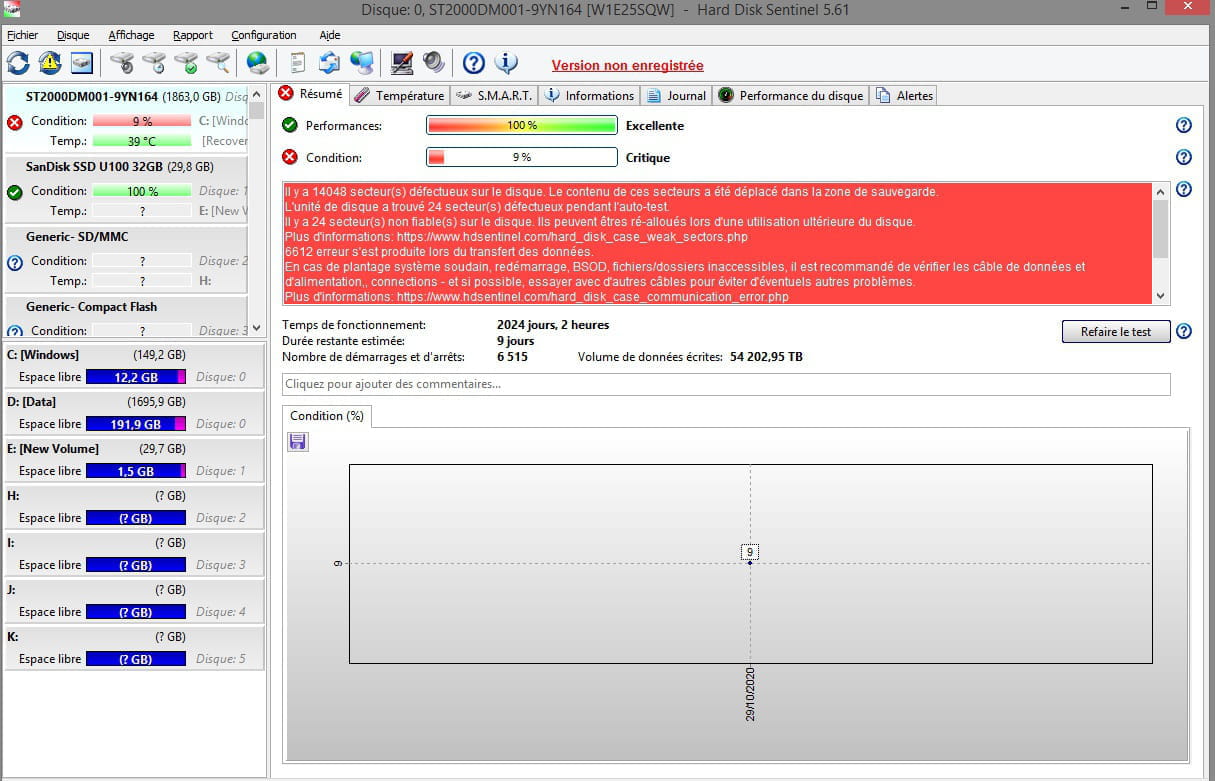Click the floppy save icon above the chart
The height and width of the screenshot is (781, 1215).
pyautogui.click(x=297, y=441)
